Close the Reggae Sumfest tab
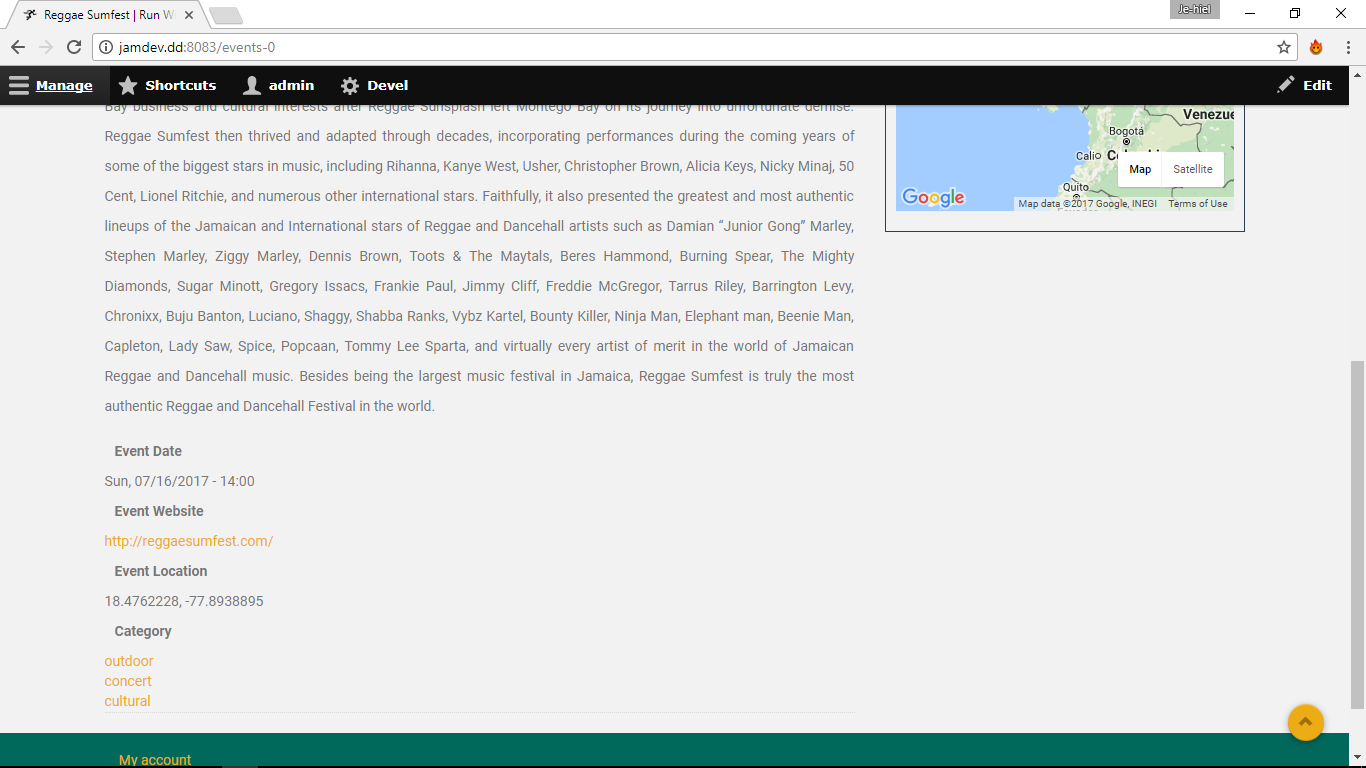The width and height of the screenshot is (1366, 768). tap(189, 15)
